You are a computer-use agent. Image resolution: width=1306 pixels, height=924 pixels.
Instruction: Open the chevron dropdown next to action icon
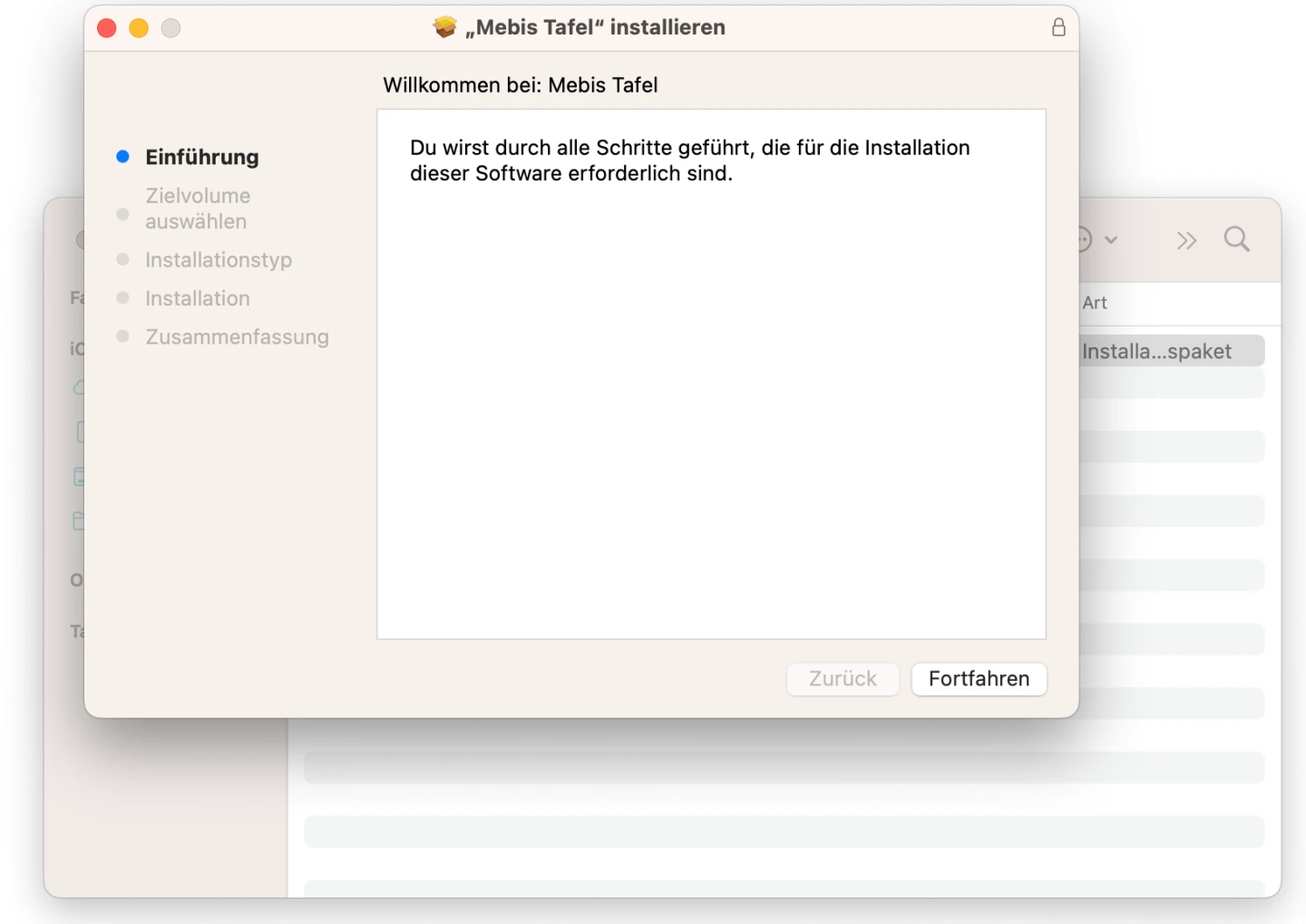tap(1111, 240)
